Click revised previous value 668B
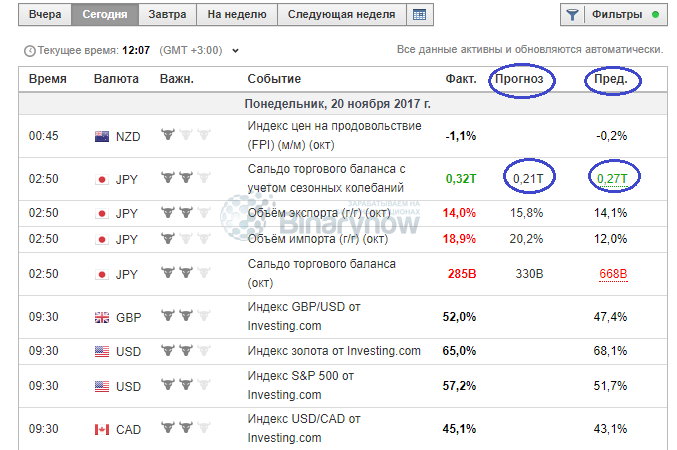677x450 pixels. point(613,274)
